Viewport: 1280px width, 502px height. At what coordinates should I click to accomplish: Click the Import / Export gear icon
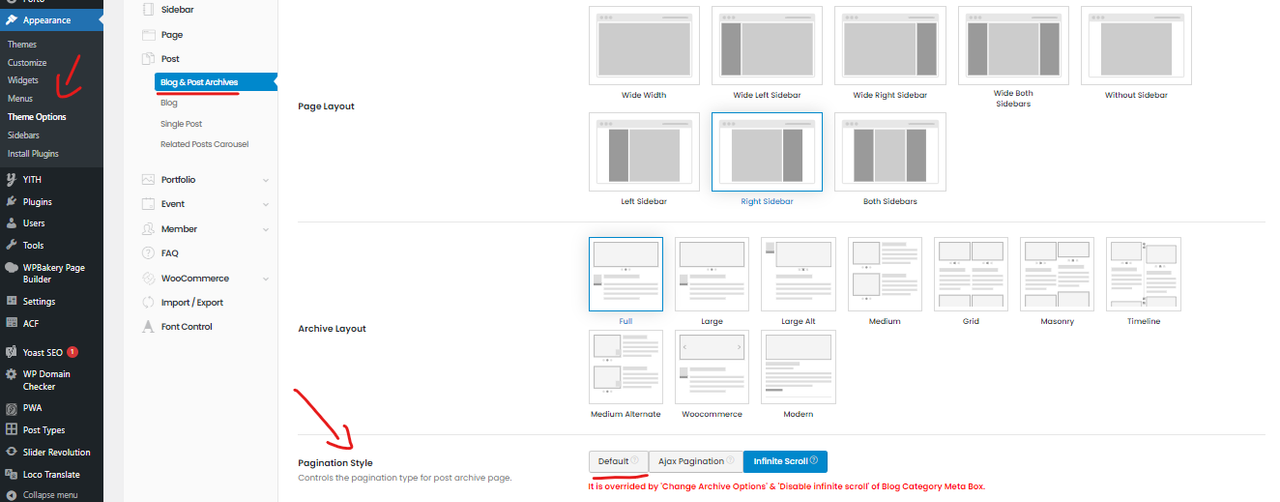coord(148,302)
